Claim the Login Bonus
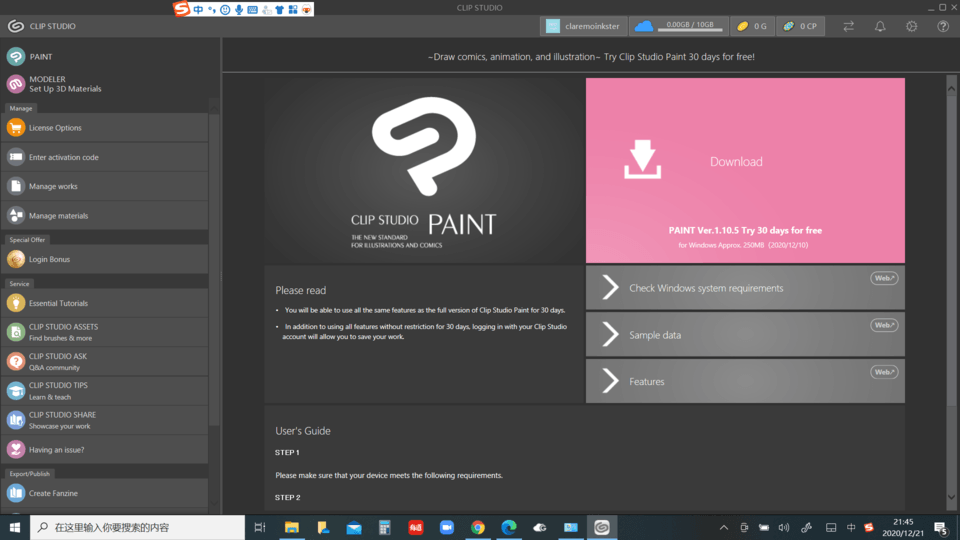The image size is (960, 540). (105, 259)
